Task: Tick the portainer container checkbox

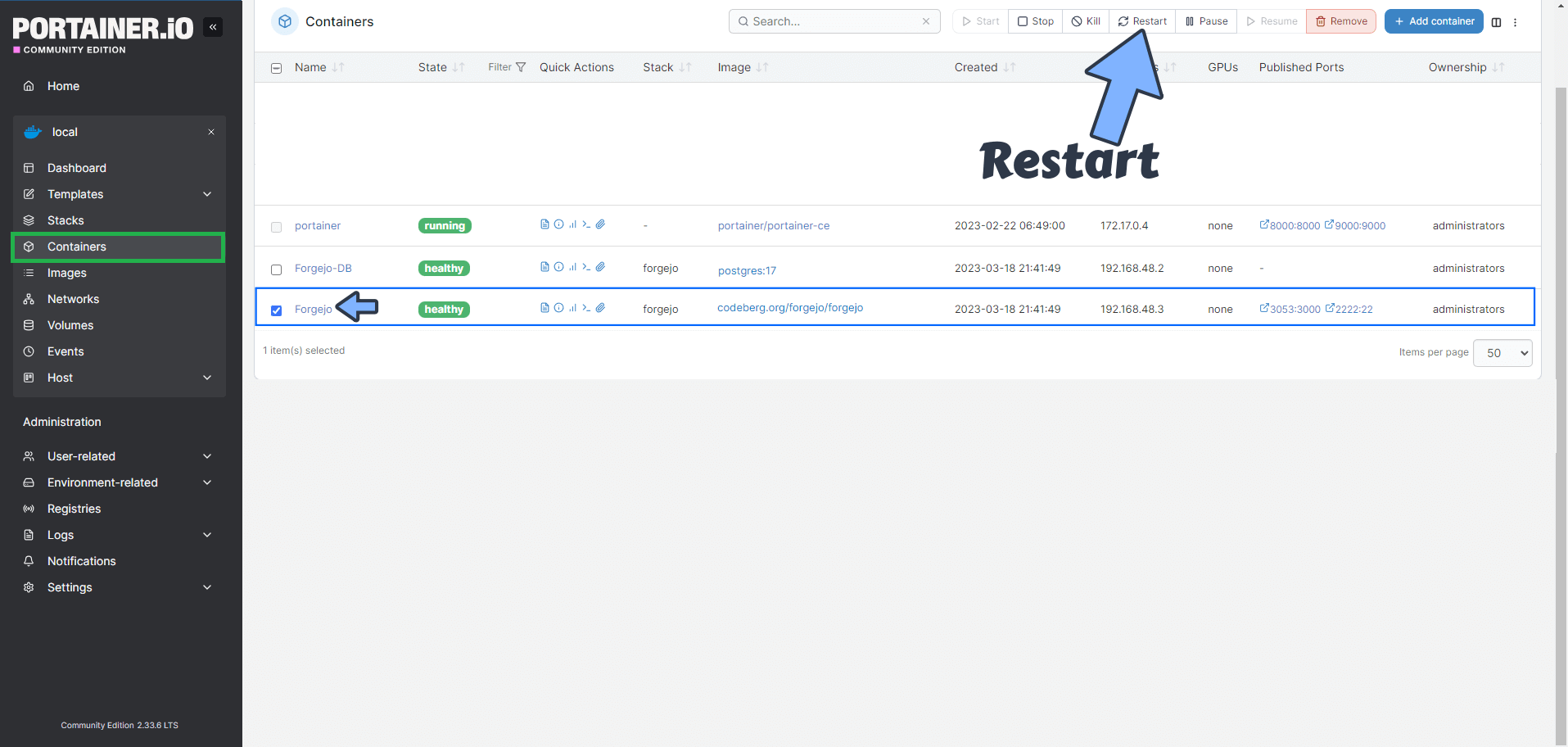Action: 277,227
